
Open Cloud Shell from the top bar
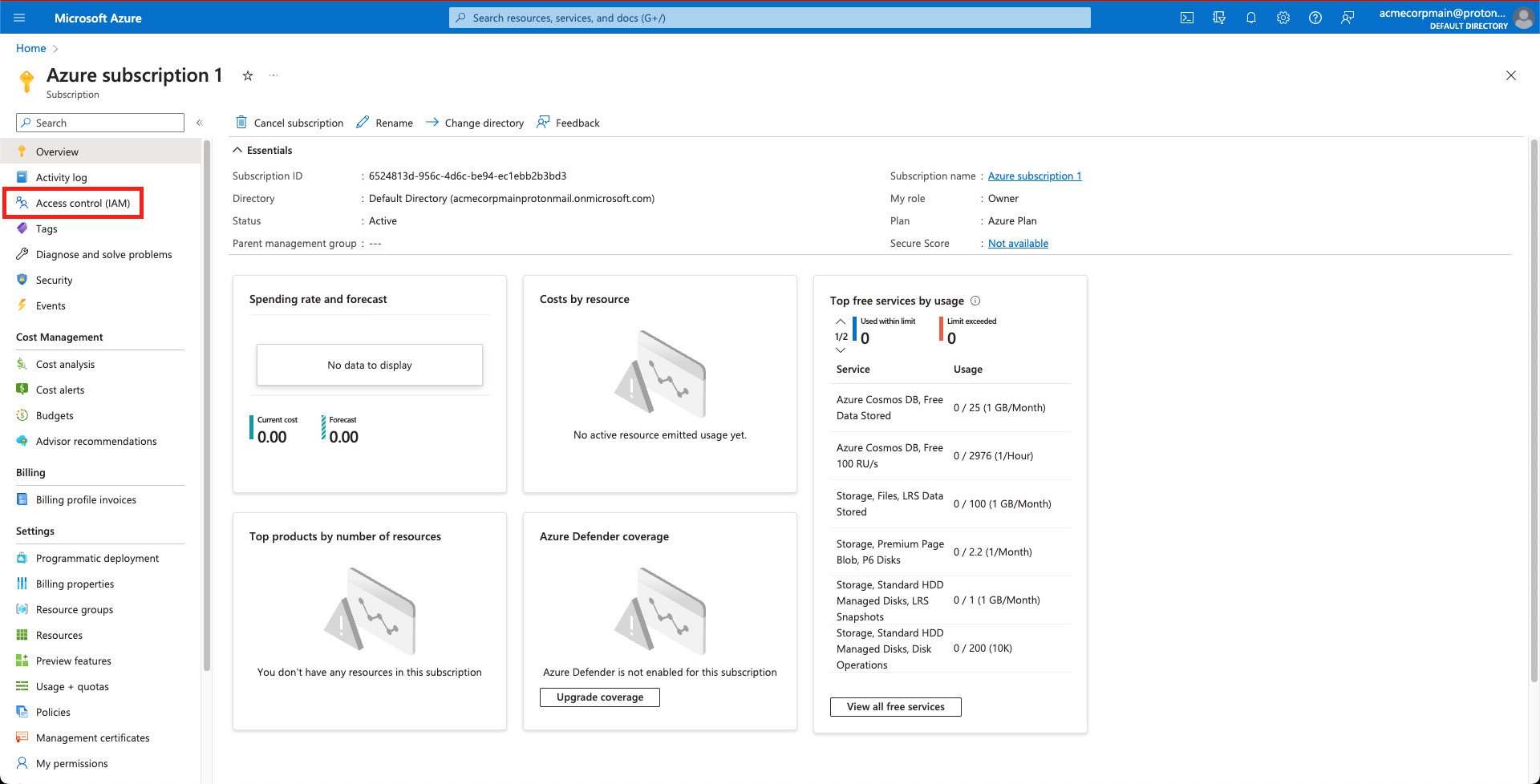(x=1187, y=18)
